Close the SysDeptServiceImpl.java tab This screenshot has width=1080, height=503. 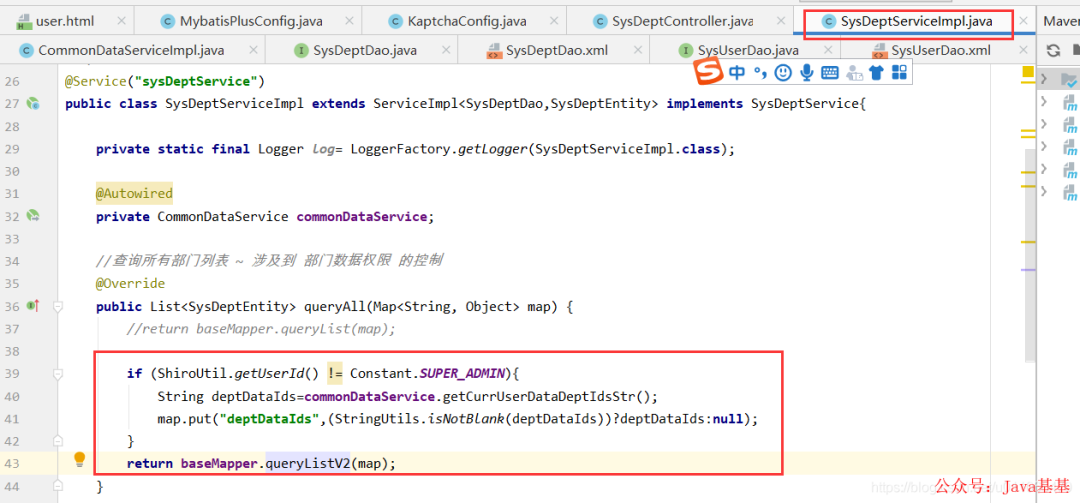click(x=1024, y=21)
